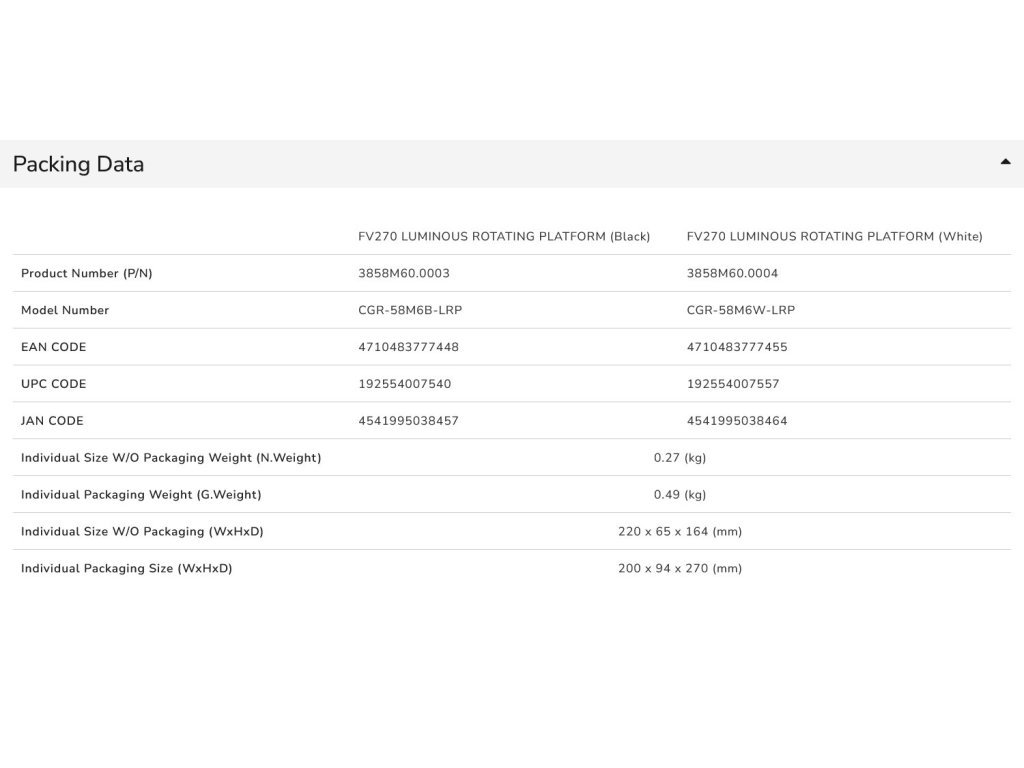Click the 0.27 (kg) net weight value
This screenshot has width=1024, height=768.
click(680, 458)
